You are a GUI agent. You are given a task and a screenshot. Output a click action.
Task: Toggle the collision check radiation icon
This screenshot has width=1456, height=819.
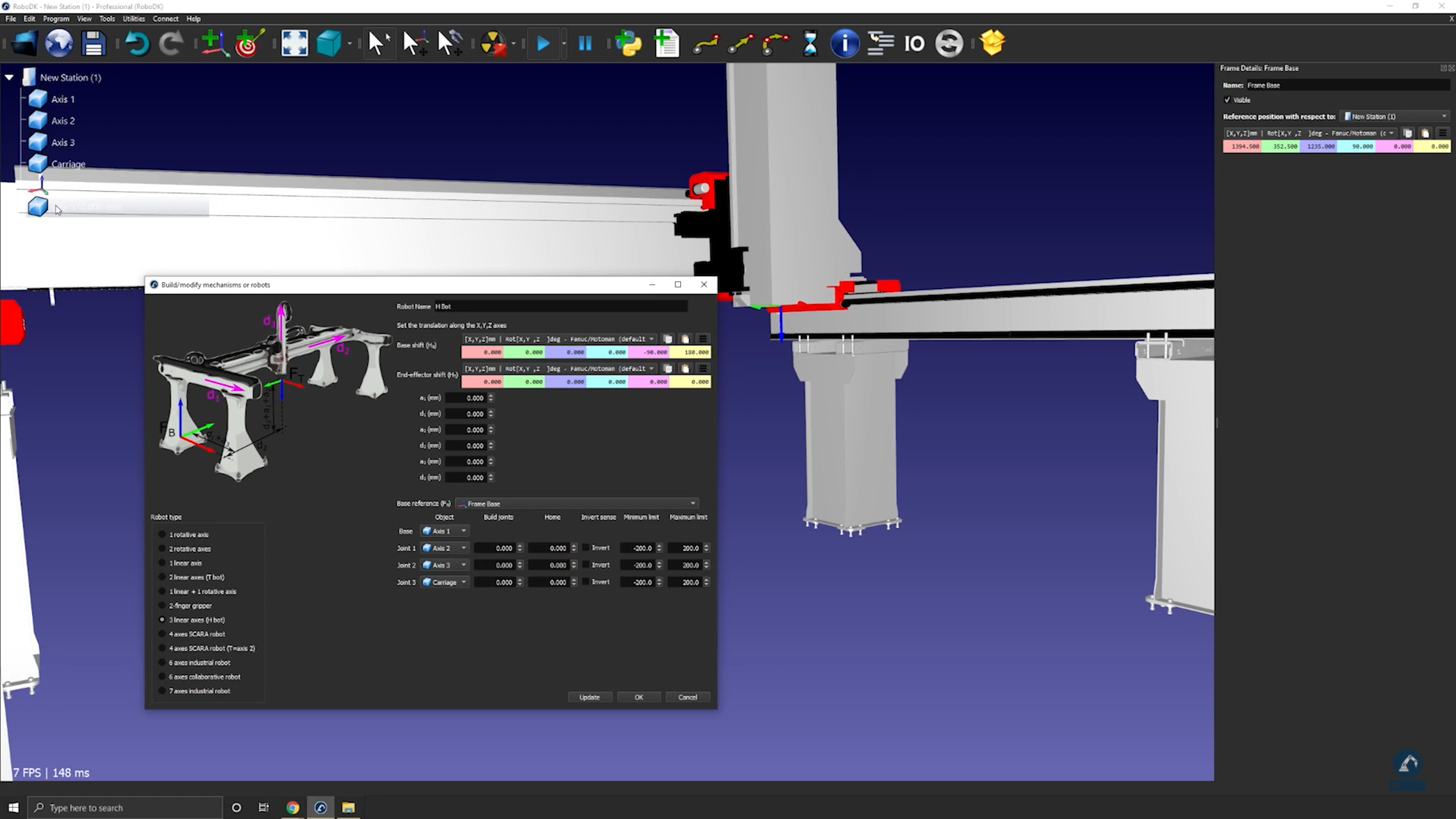coord(493,43)
